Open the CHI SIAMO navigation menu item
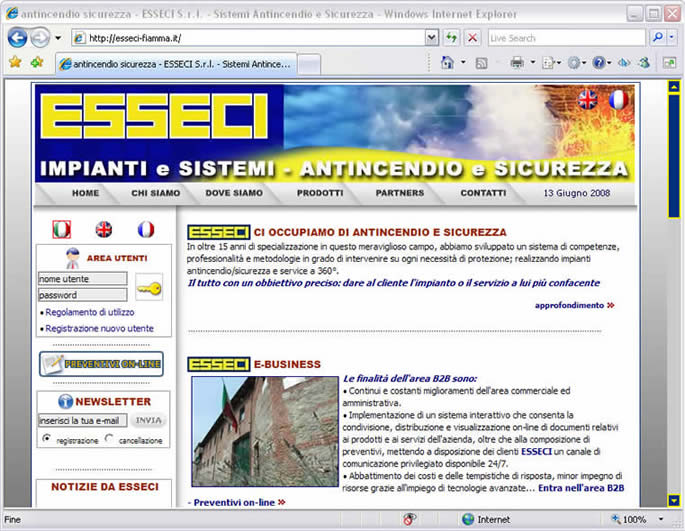 click(155, 192)
